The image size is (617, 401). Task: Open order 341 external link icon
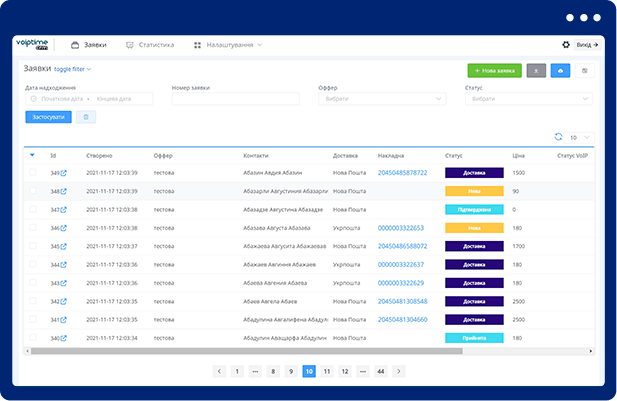click(x=63, y=320)
